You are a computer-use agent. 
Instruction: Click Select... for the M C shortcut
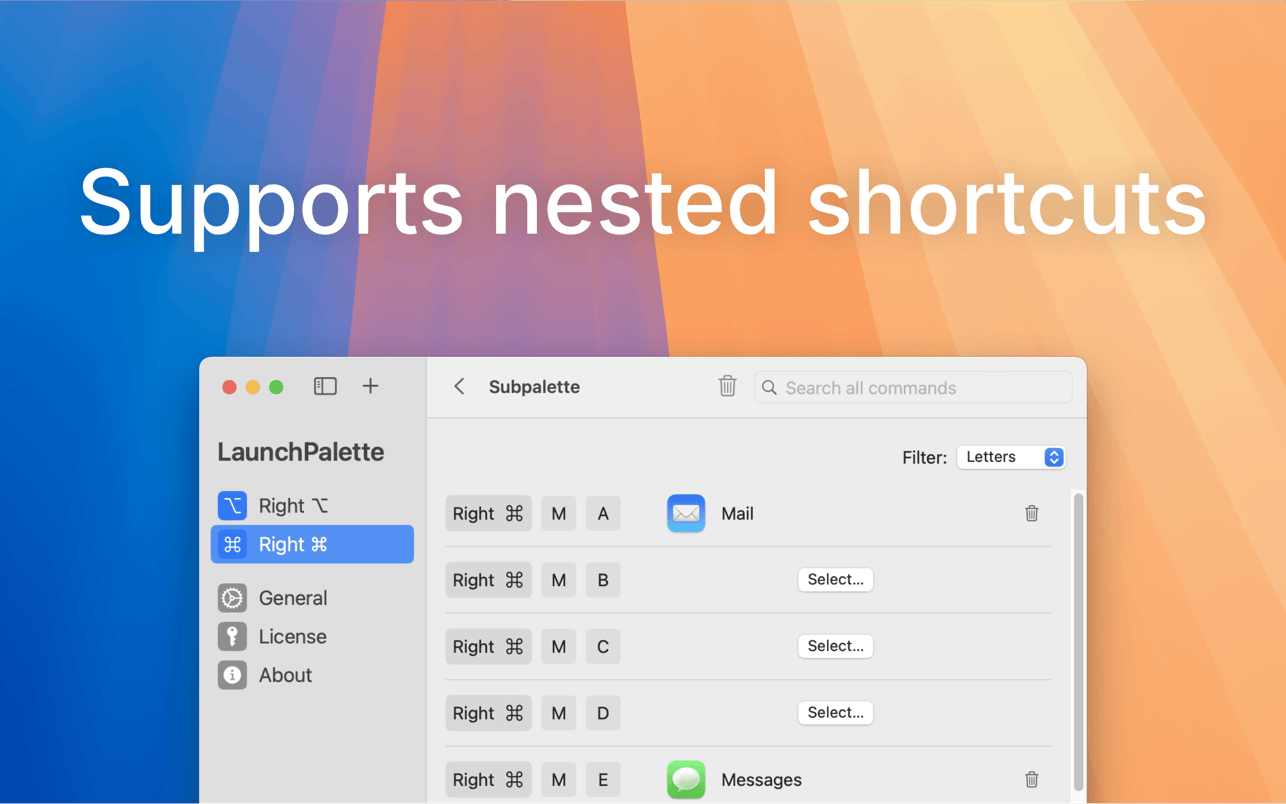point(835,646)
